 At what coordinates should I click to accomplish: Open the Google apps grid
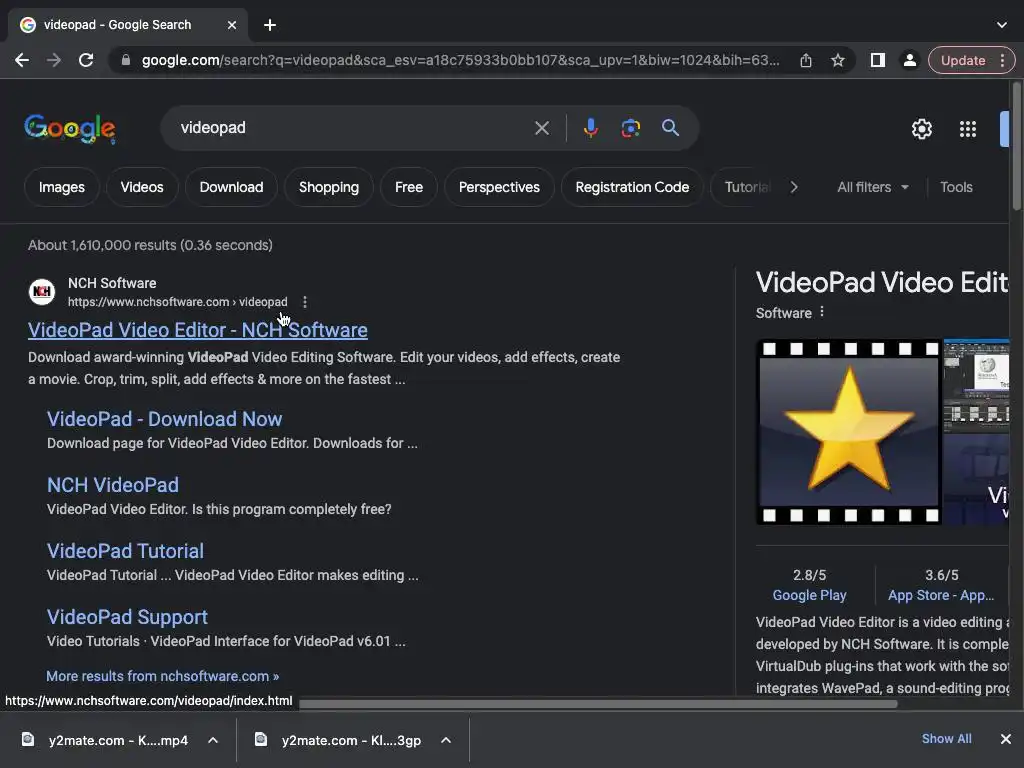click(967, 129)
